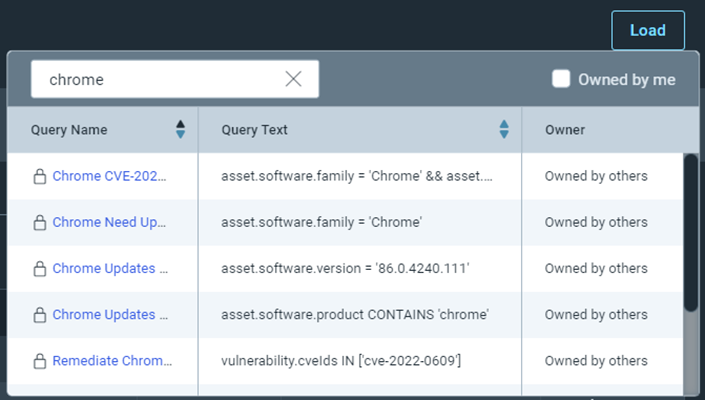This screenshot has height=400, width=705.
Task: Open the Chrome CVE-202... query link
Action: (109, 176)
